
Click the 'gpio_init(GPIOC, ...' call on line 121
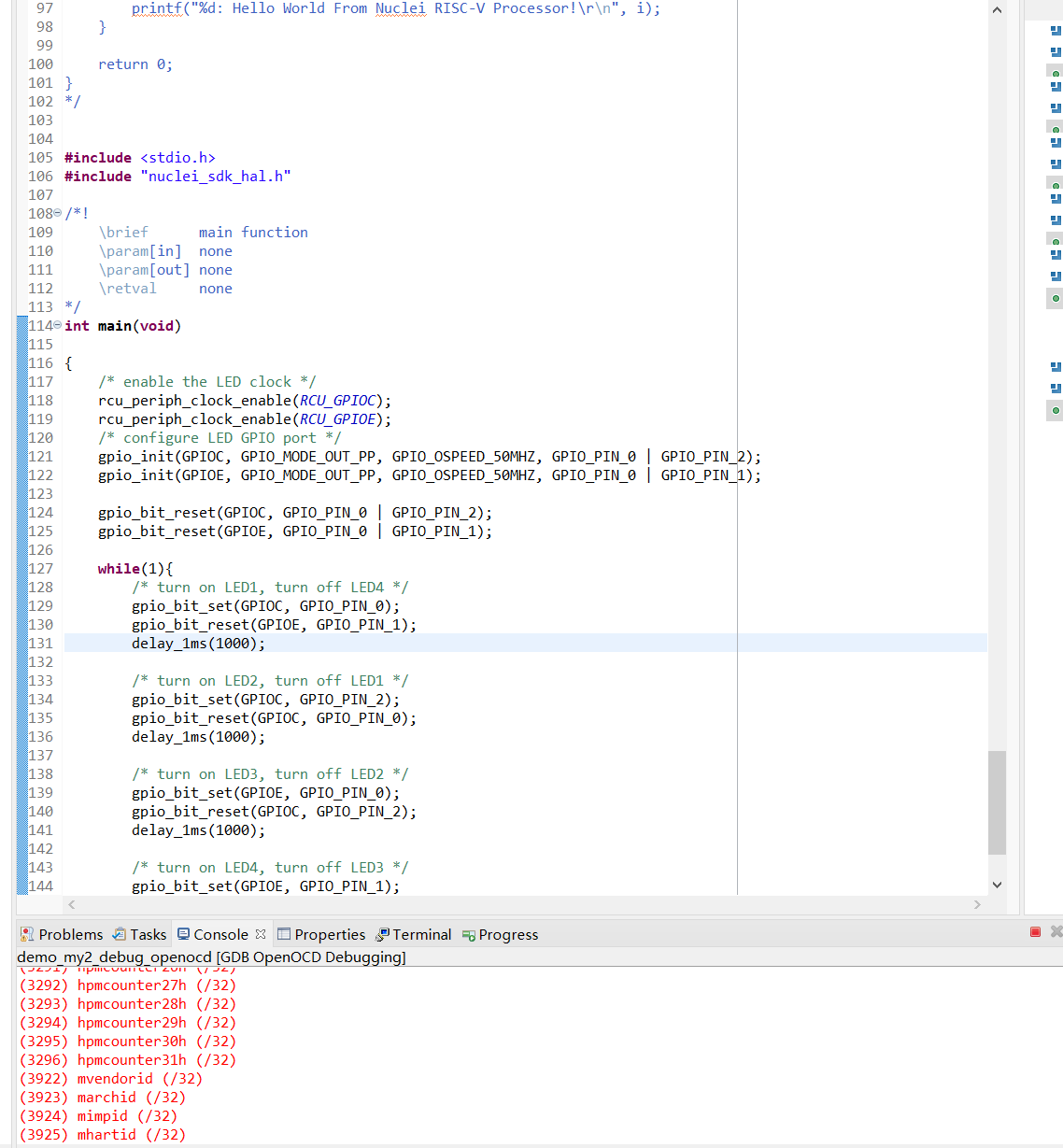tap(430, 456)
